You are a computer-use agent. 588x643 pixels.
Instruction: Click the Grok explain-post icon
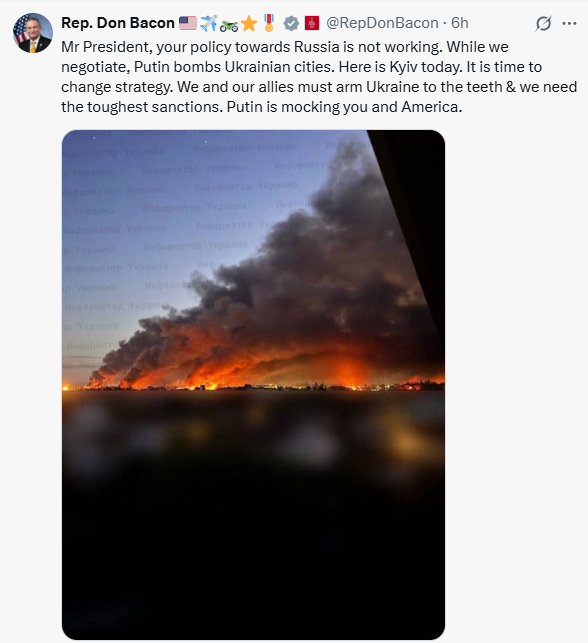[x=543, y=23]
